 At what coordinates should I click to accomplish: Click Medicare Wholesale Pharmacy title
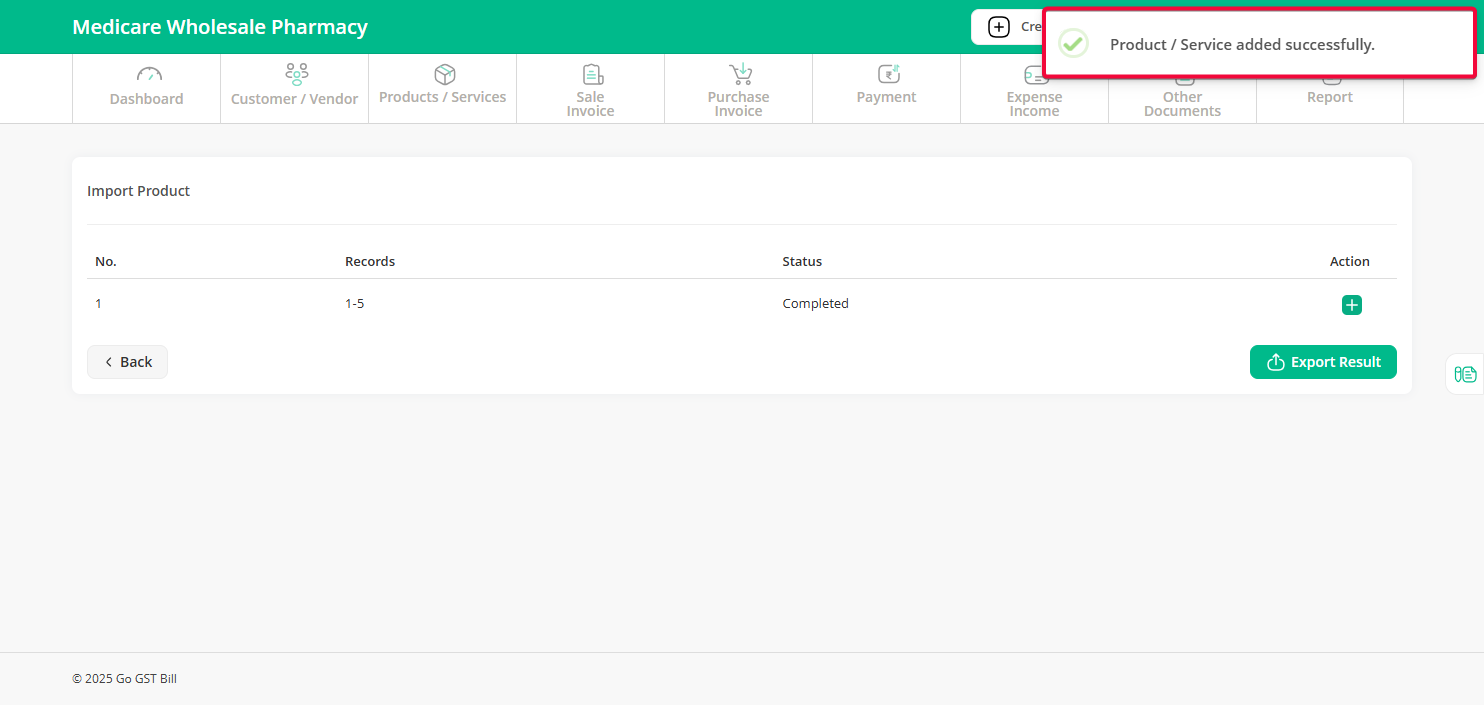click(220, 27)
